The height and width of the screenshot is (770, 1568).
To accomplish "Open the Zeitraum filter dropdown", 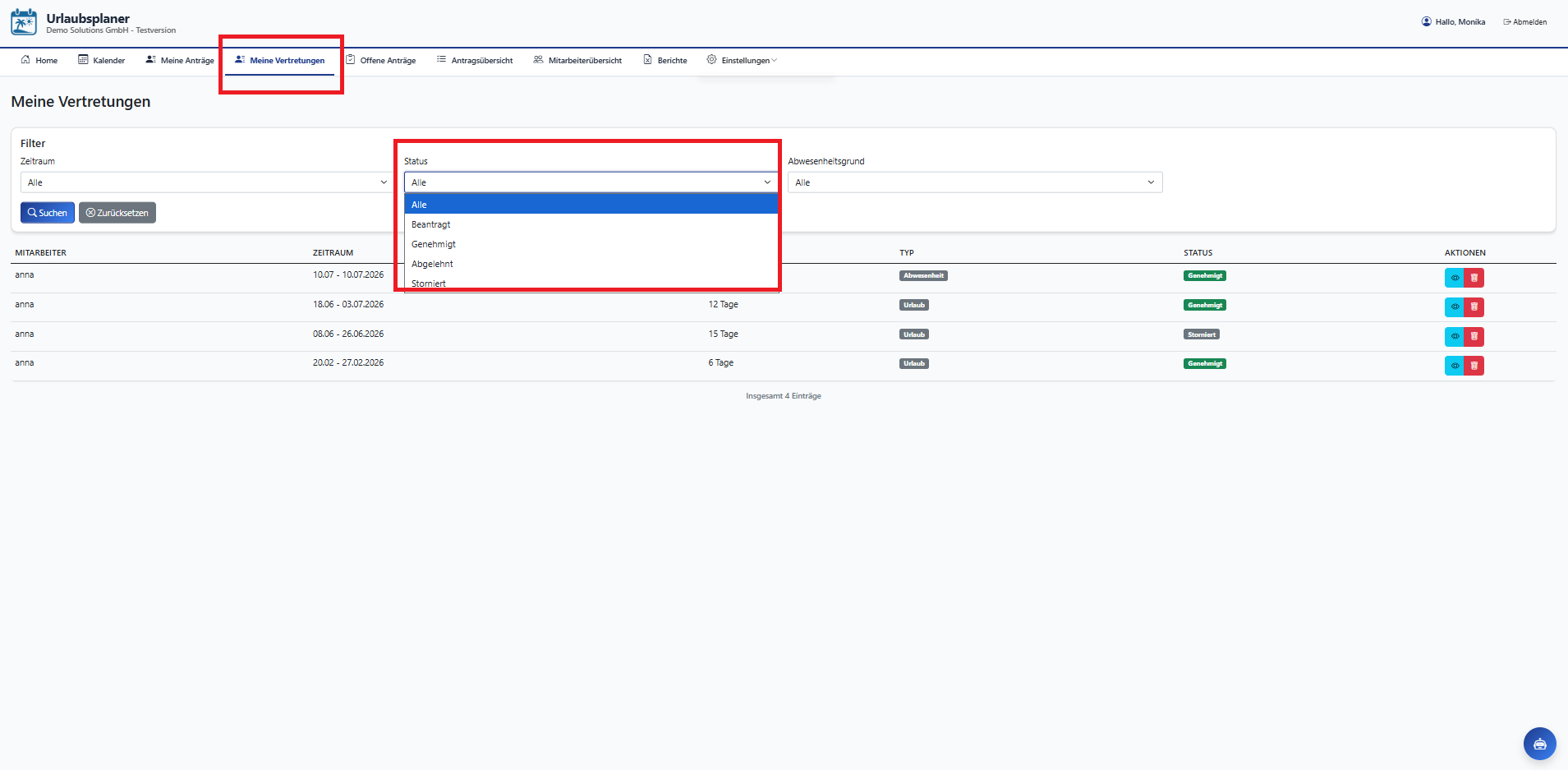I will click(x=207, y=182).
